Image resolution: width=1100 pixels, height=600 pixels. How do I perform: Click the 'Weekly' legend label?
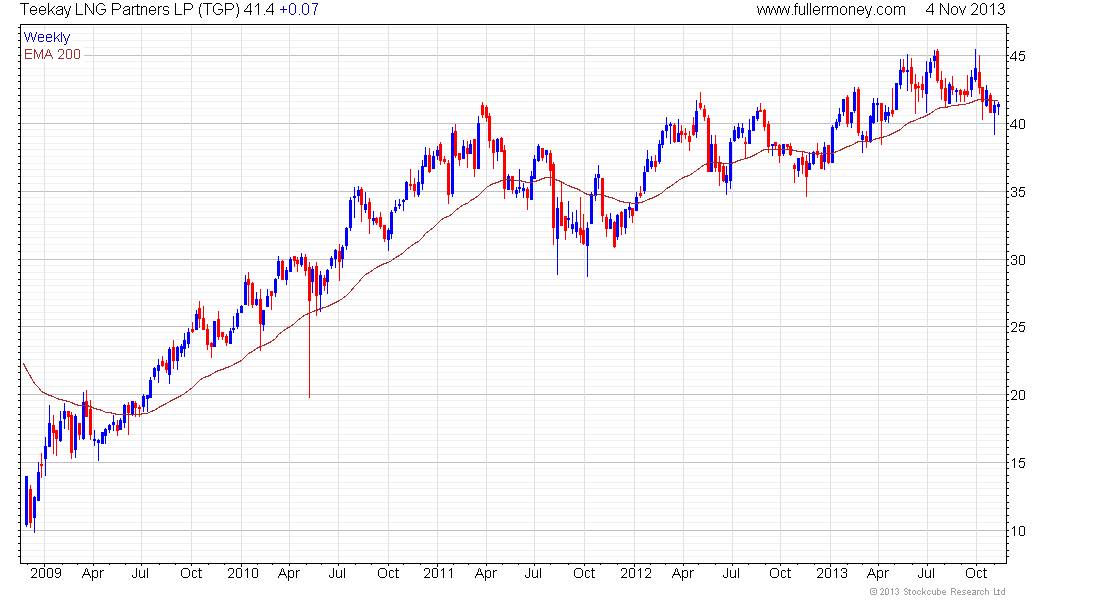[x=47, y=37]
